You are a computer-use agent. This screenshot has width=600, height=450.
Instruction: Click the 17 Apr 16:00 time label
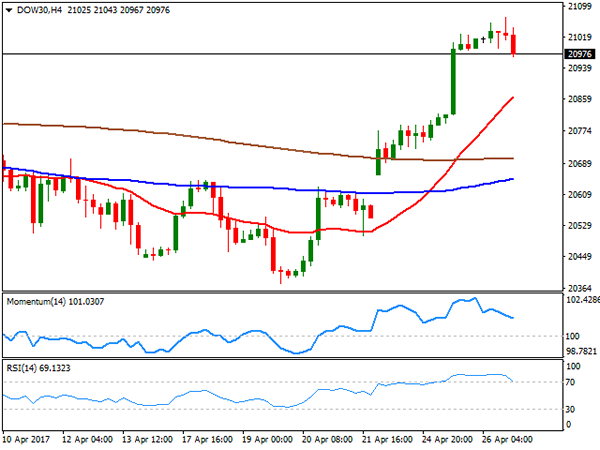pos(207,439)
